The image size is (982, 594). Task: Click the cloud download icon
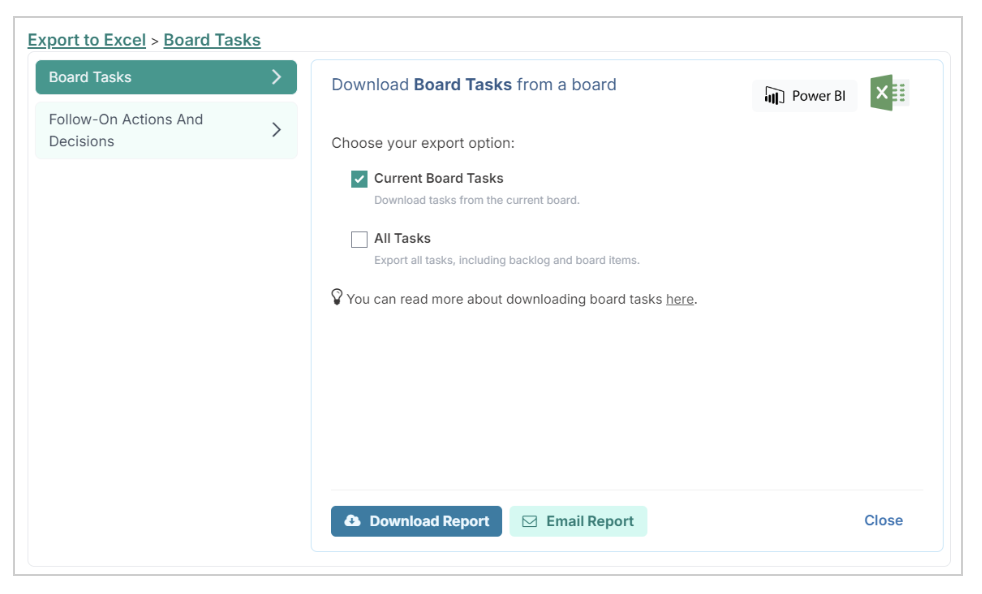pyautogui.click(x=353, y=521)
